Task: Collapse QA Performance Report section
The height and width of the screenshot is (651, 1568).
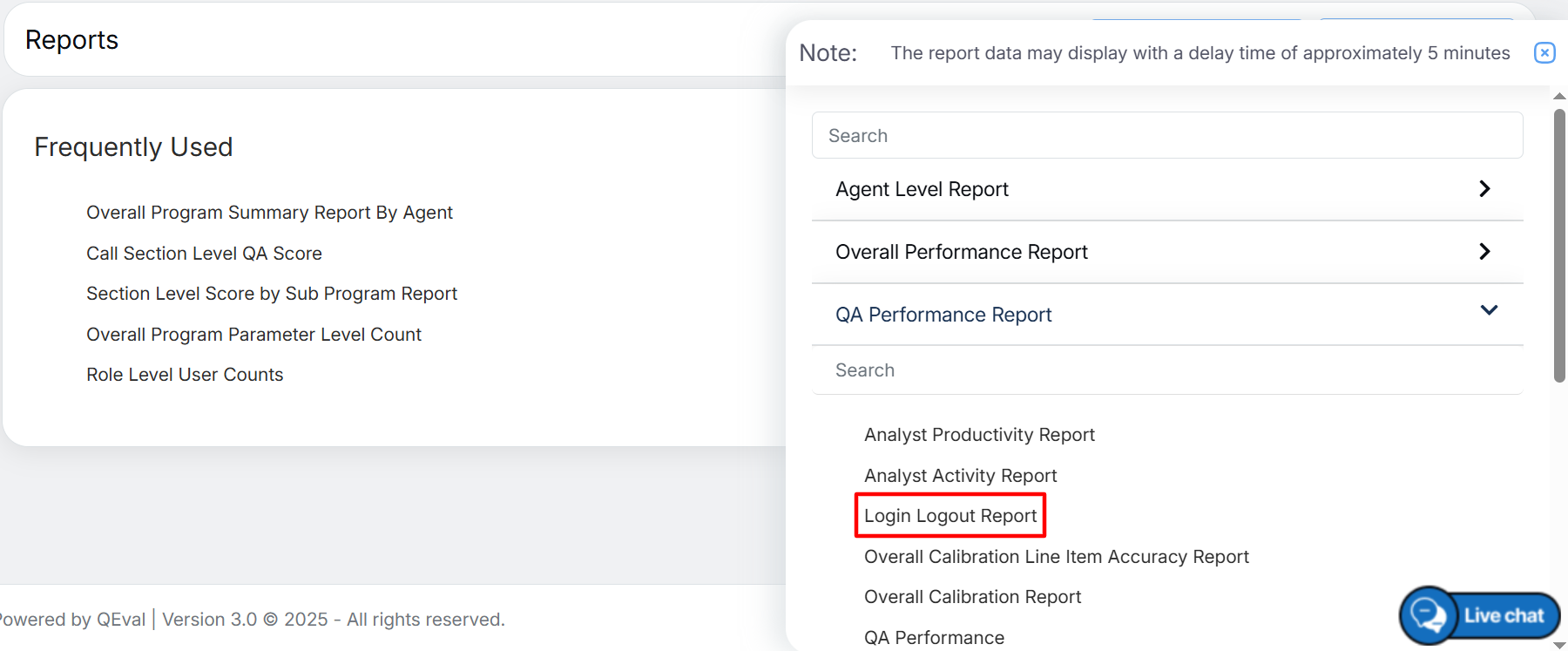Action: click(1489, 311)
